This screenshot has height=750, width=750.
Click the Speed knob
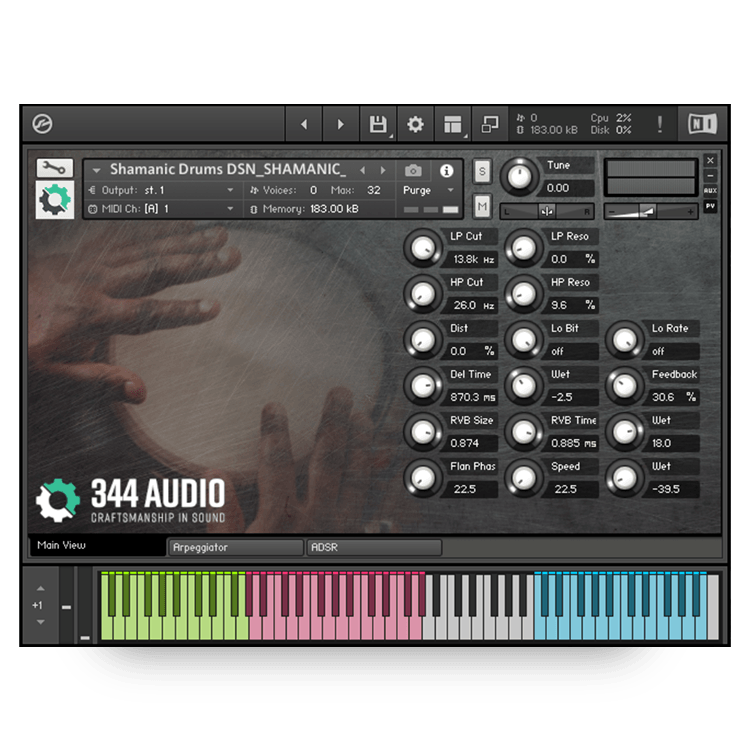[524, 477]
